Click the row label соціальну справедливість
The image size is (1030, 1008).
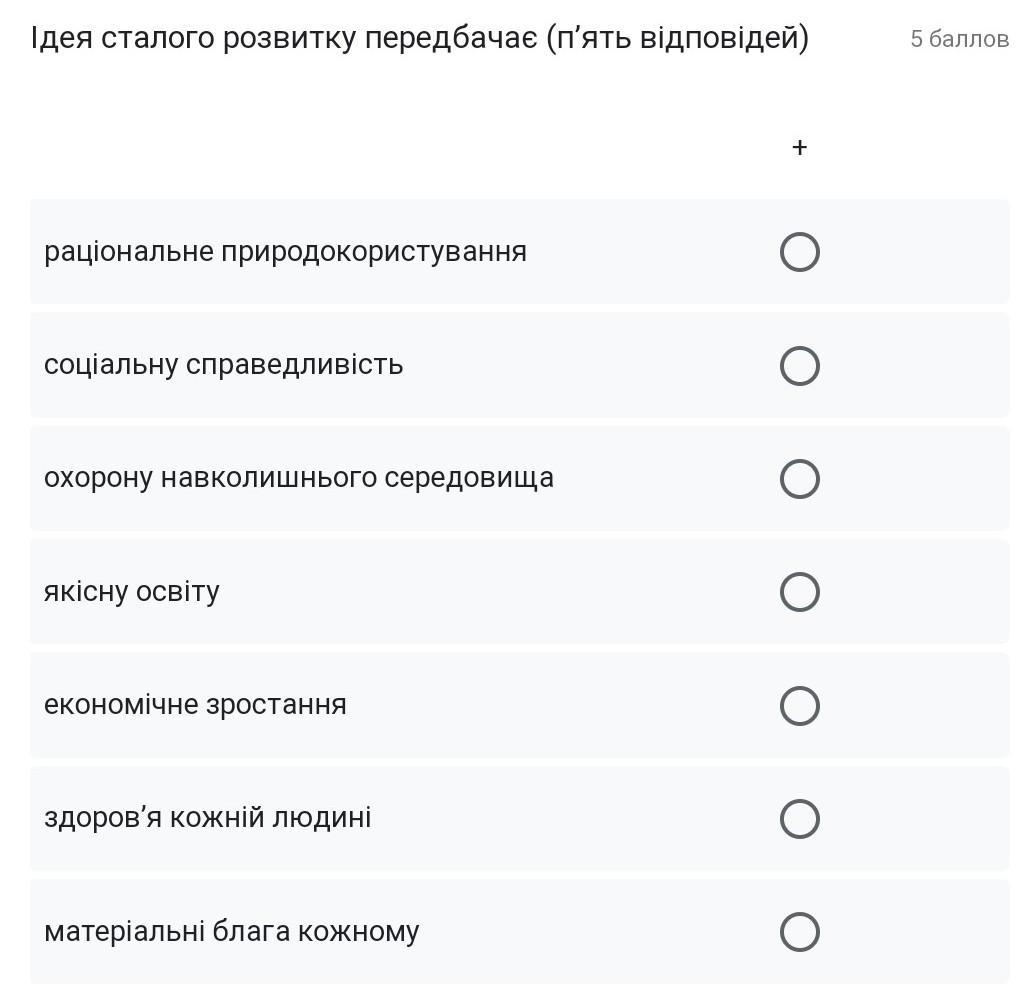click(x=223, y=365)
